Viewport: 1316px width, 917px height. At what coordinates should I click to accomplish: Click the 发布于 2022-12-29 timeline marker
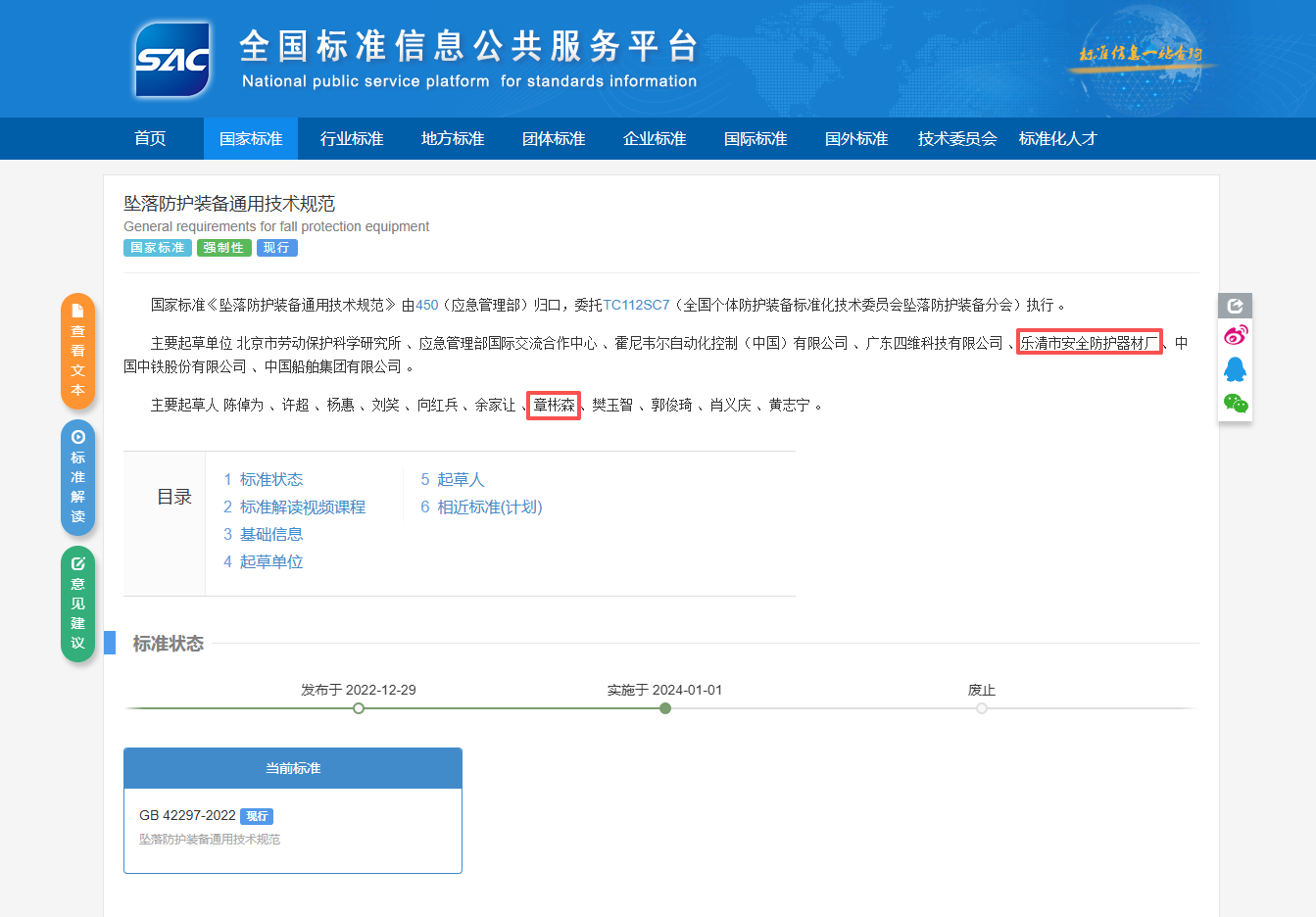click(359, 707)
